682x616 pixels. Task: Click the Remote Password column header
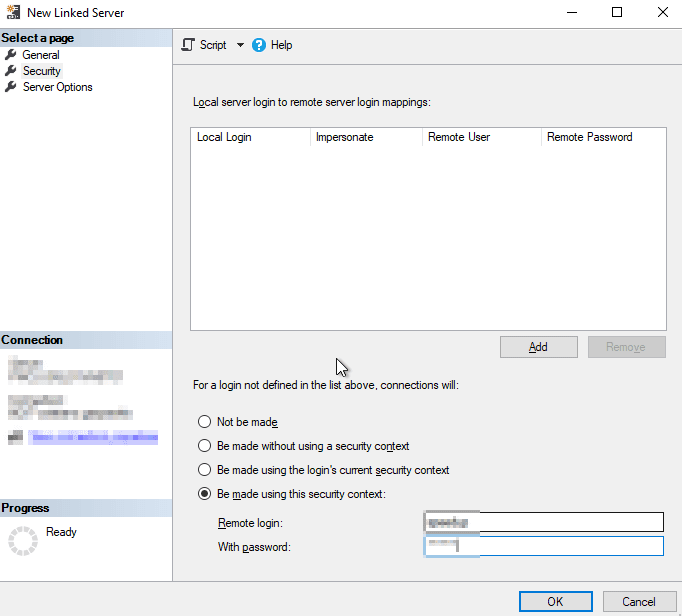[x=603, y=137]
